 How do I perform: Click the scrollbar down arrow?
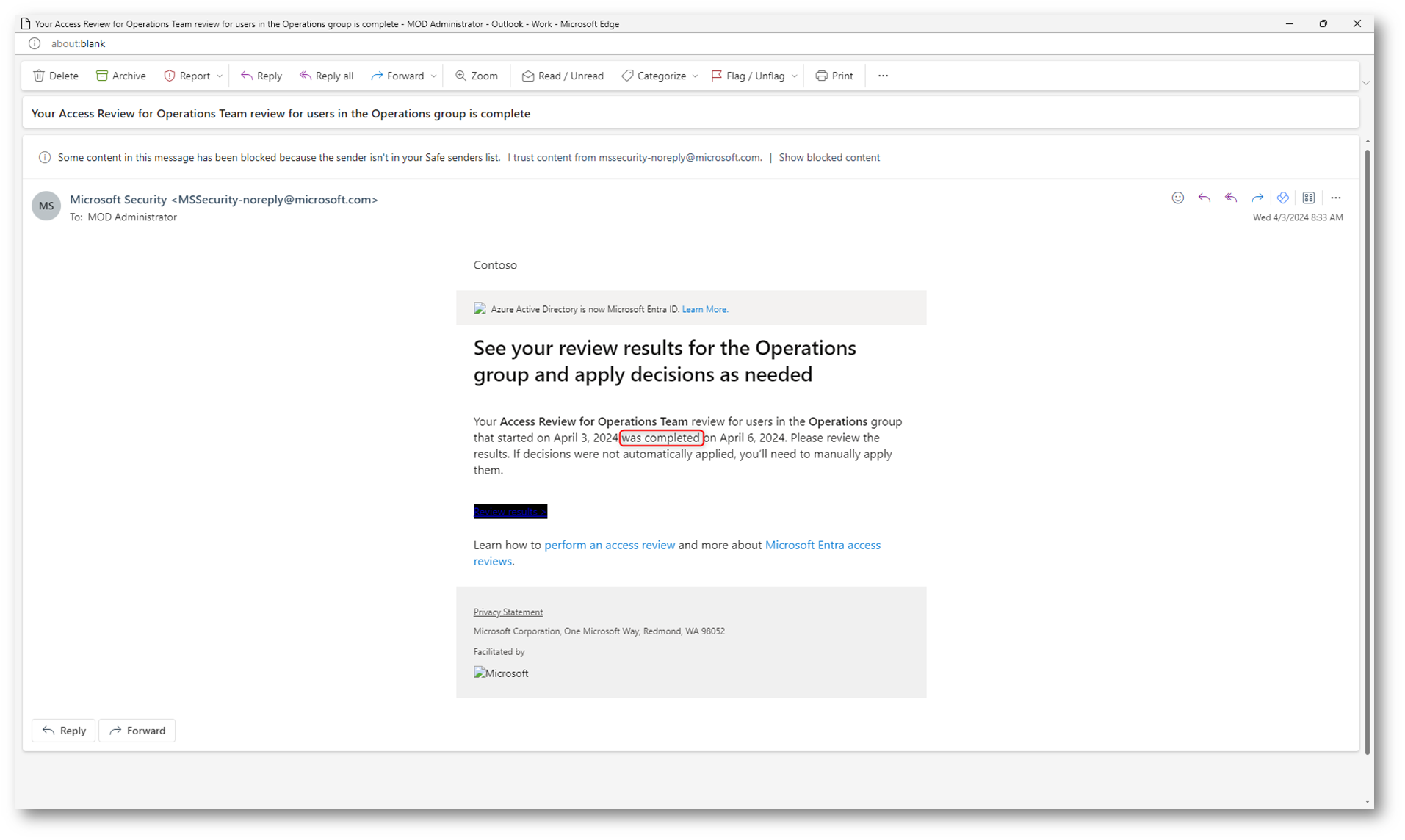[x=1367, y=803]
